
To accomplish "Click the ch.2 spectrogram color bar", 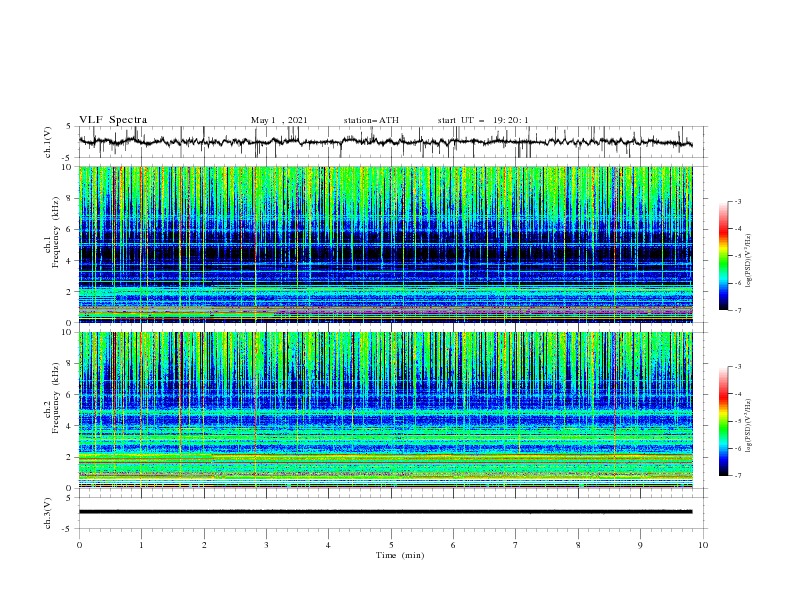I will 723,421.
